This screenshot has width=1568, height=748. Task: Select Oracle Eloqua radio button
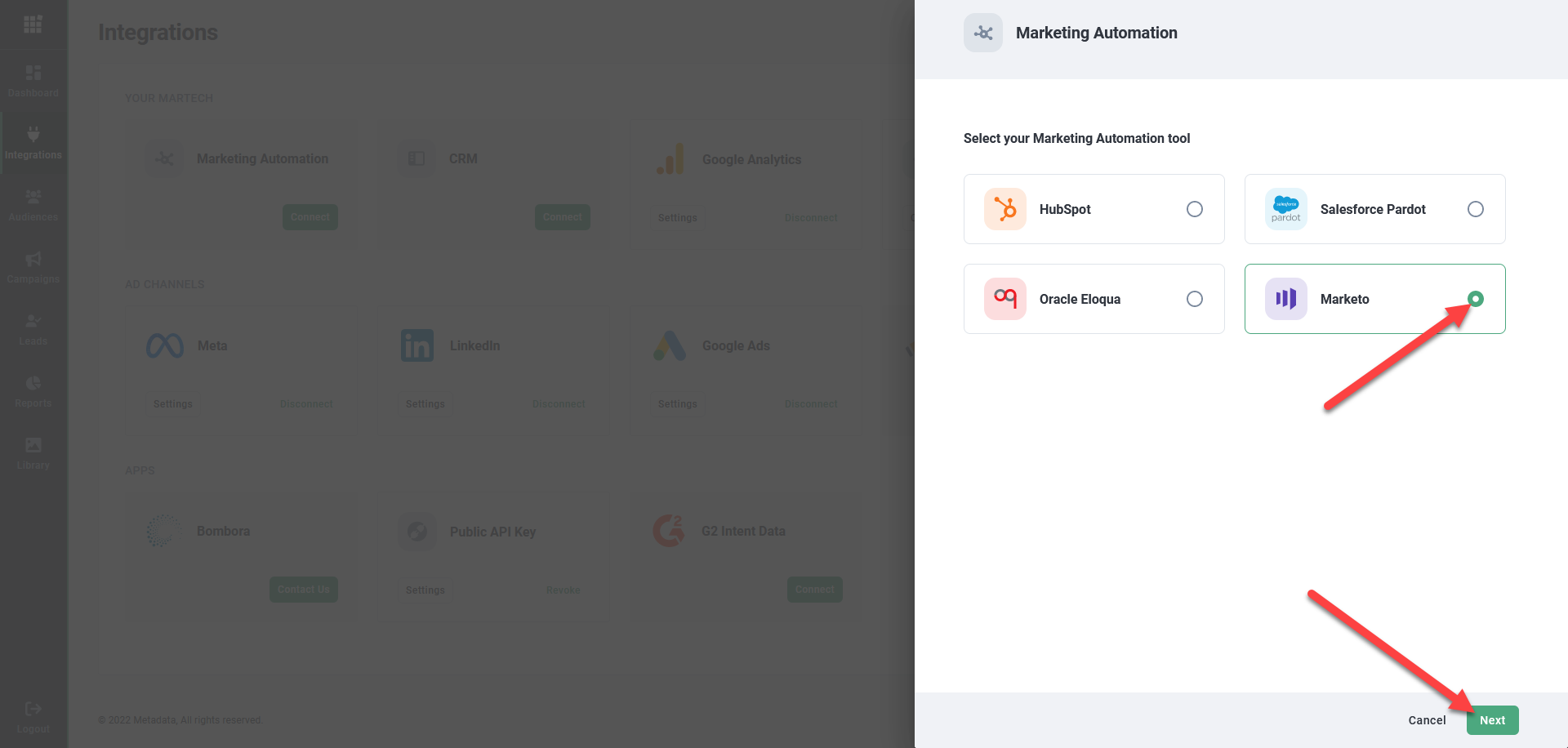pyautogui.click(x=1194, y=299)
